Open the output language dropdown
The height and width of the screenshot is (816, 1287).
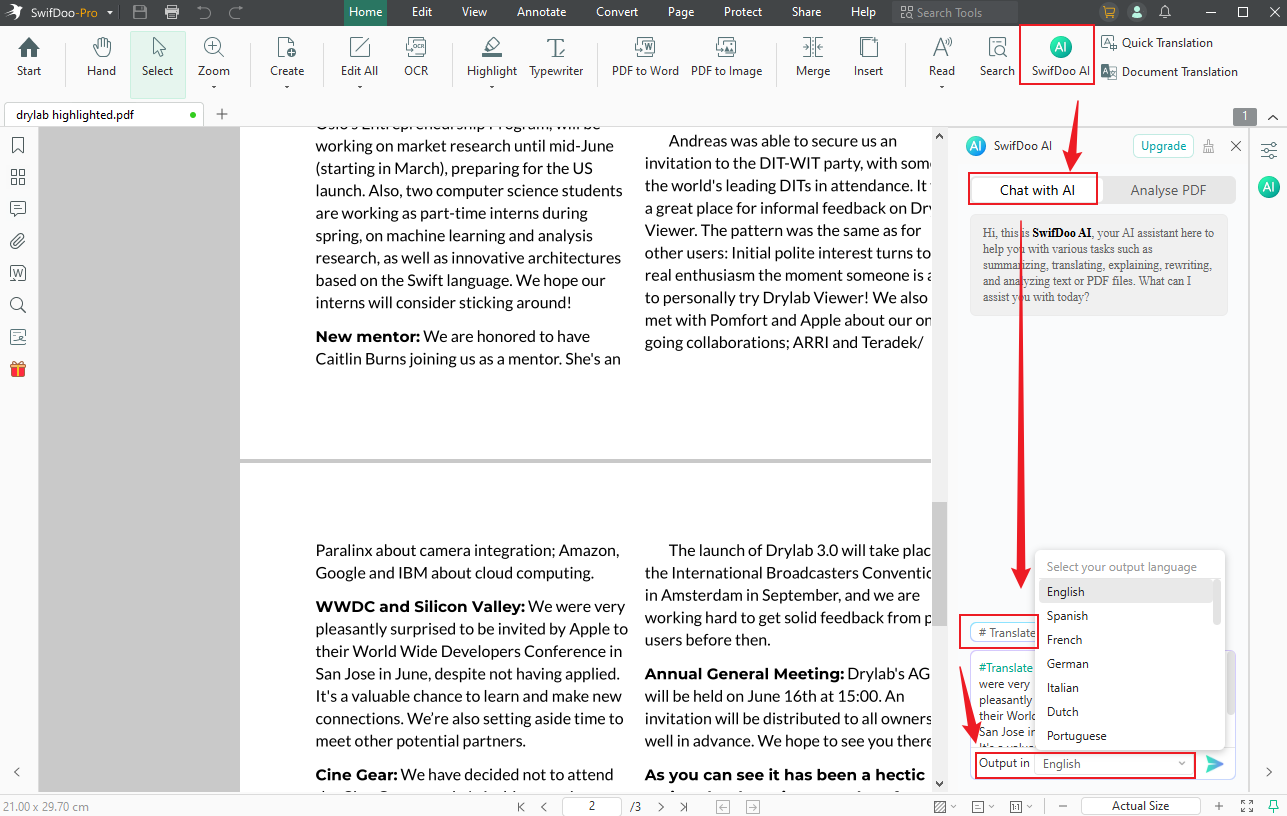click(x=1113, y=765)
